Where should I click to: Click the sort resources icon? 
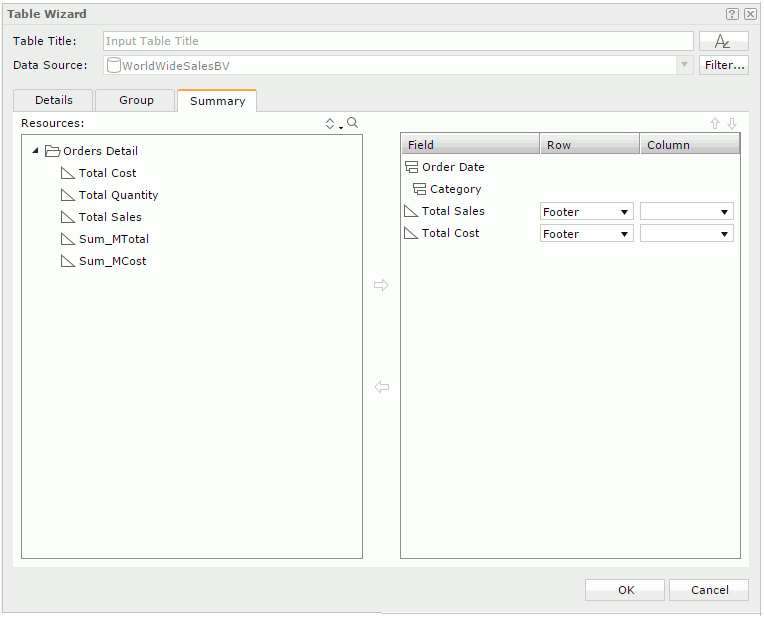(332, 124)
